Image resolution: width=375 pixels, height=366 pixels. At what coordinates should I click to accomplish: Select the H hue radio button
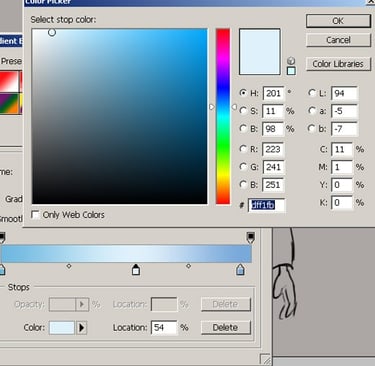243,93
